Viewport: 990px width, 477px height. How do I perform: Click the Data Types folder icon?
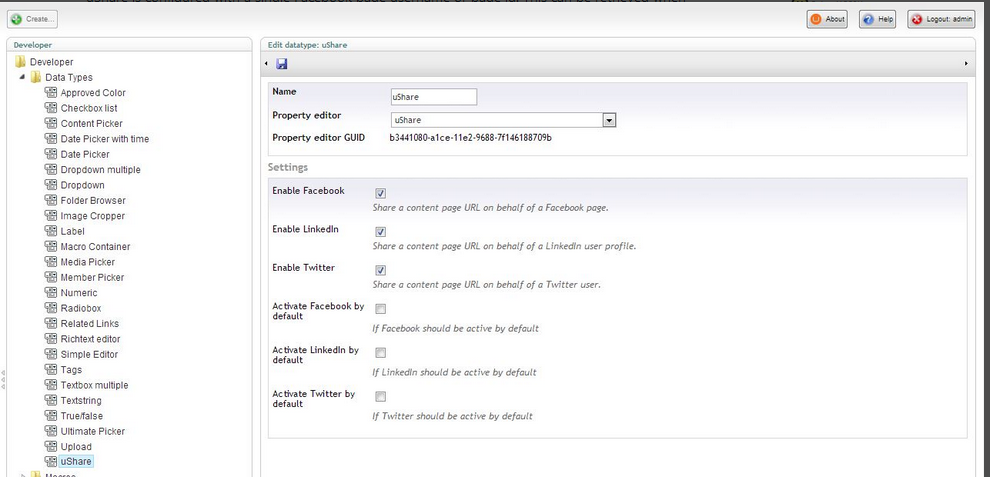click(x=36, y=77)
